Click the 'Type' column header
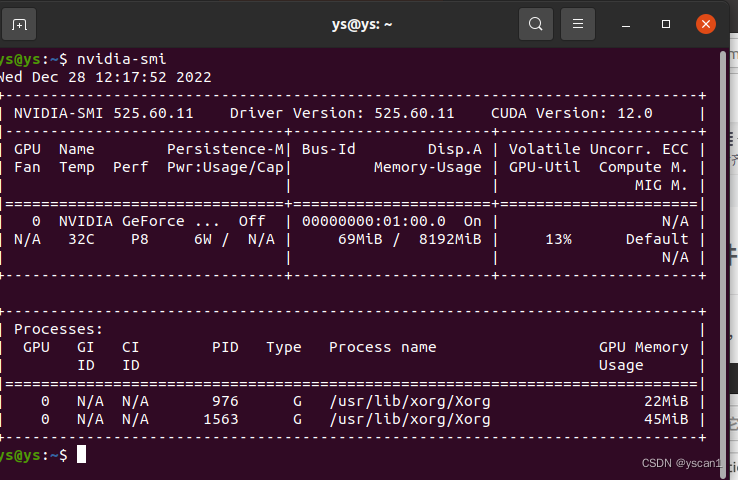The height and width of the screenshot is (480, 738). 284,348
